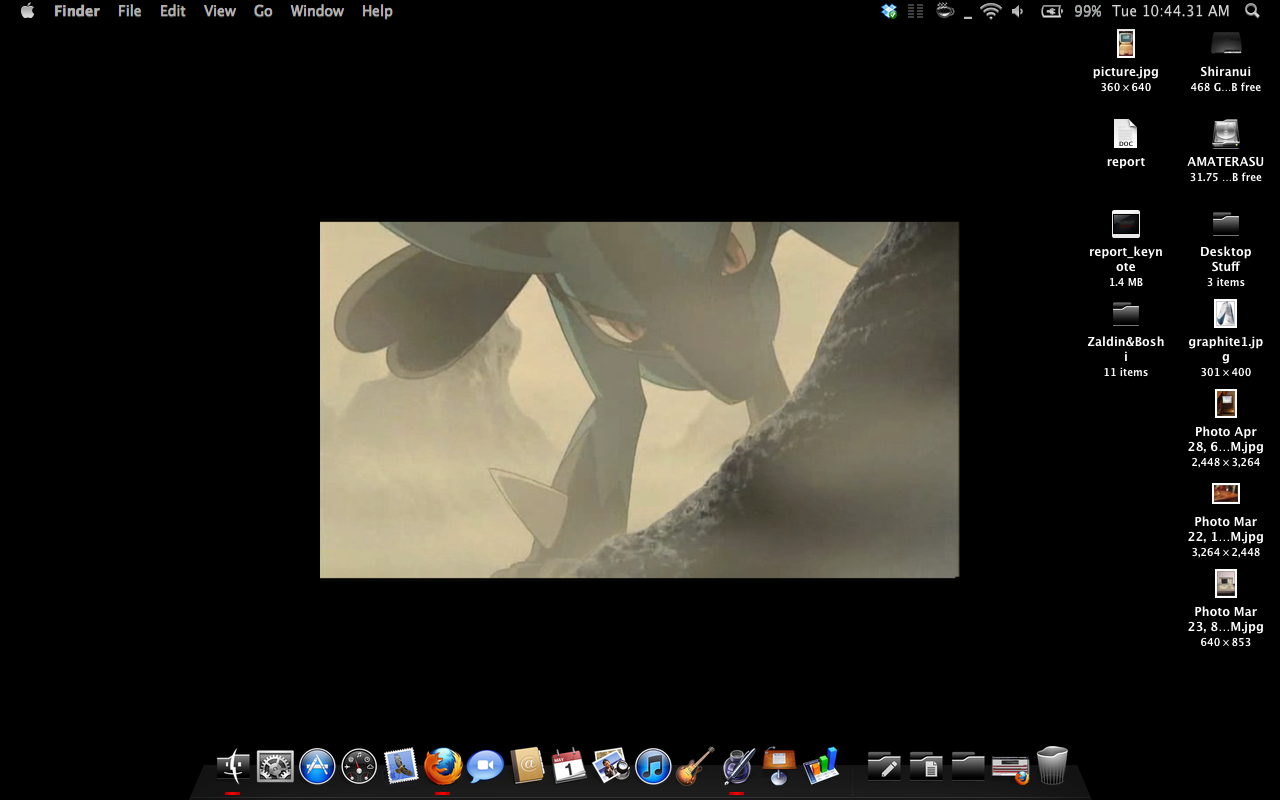Click the battery status indicator
The image size is (1280, 800).
1052,11
